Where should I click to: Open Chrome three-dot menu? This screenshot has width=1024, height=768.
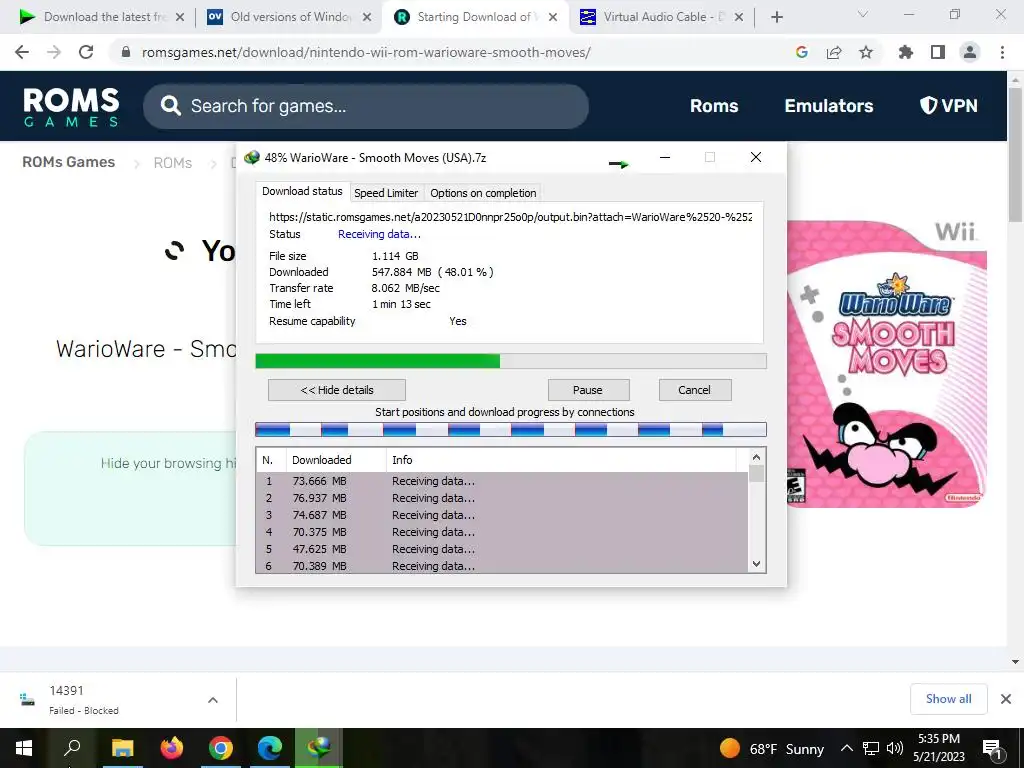click(1002, 52)
